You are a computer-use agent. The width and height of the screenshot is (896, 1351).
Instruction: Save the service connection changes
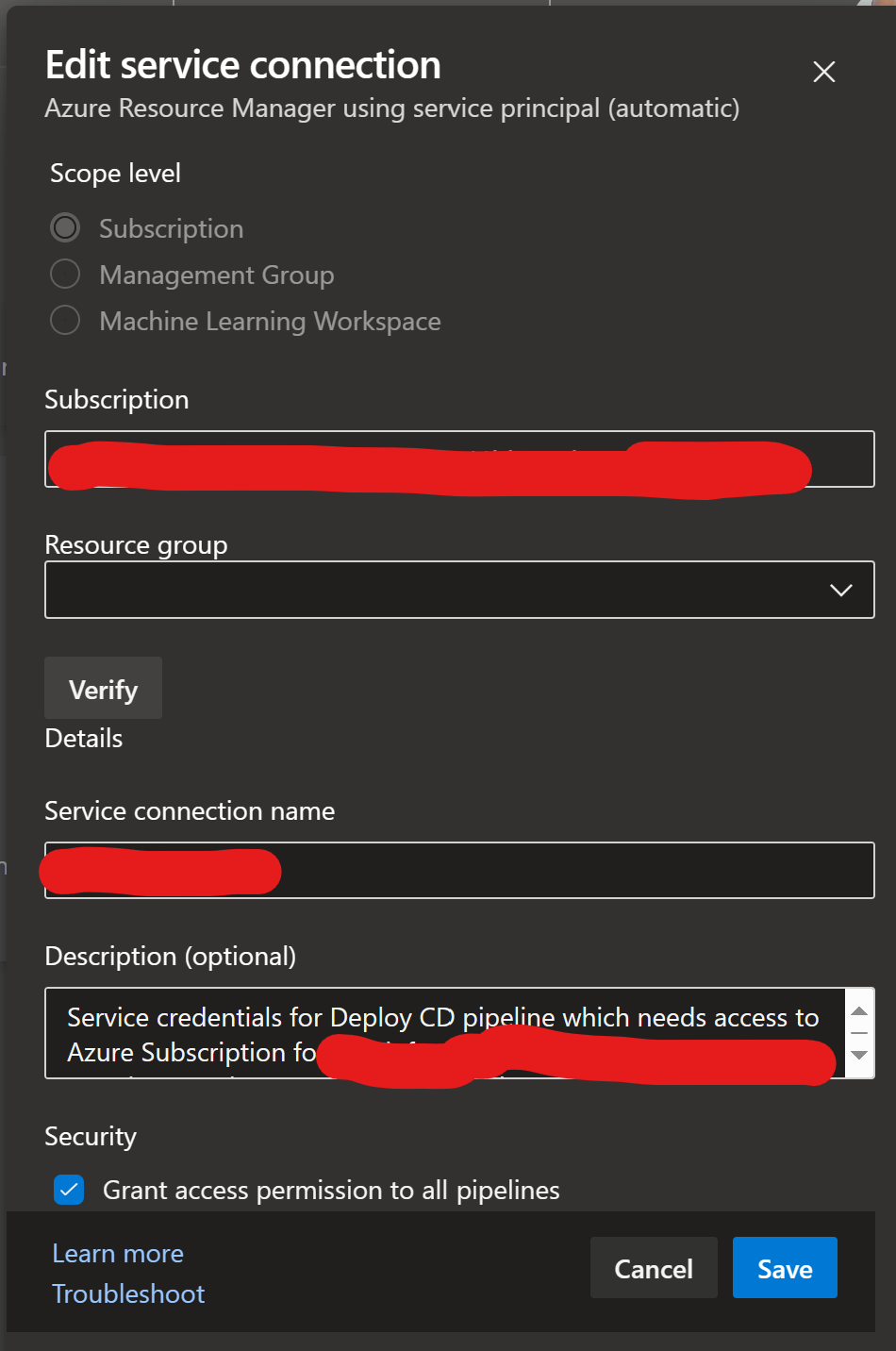point(784,1267)
